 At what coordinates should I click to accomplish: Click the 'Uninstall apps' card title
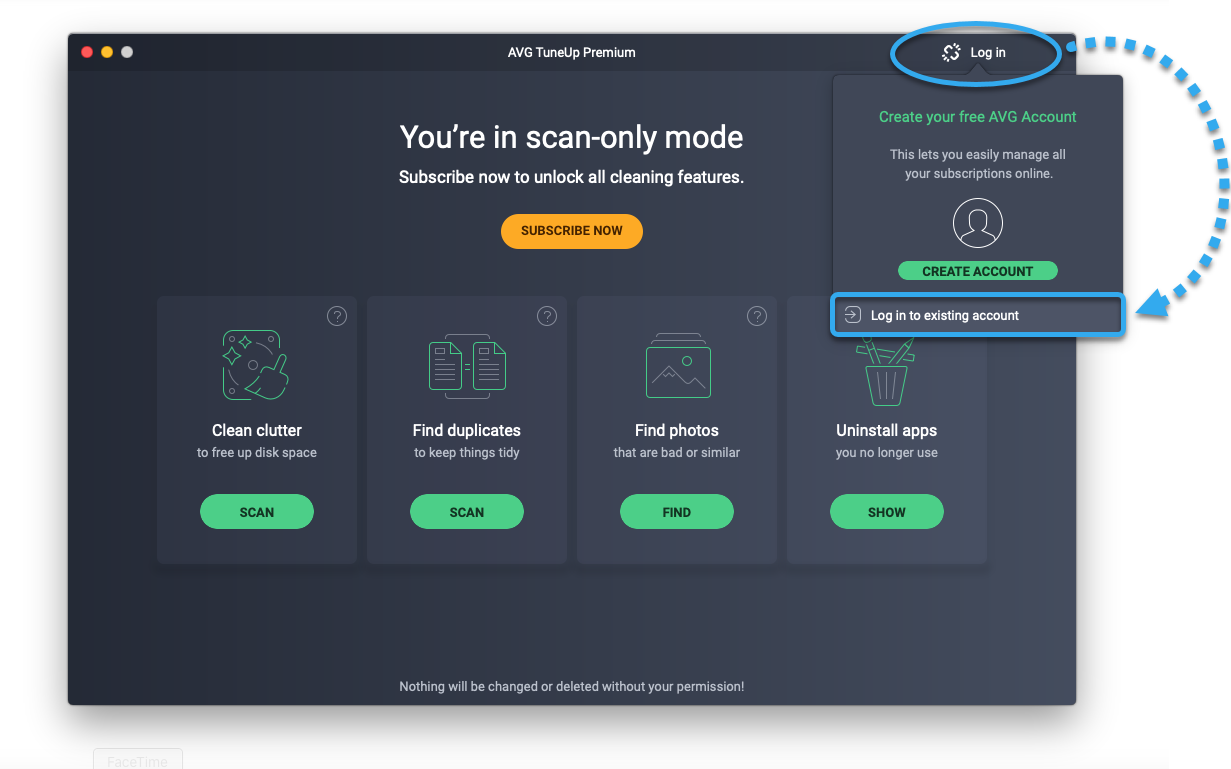coord(887,430)
